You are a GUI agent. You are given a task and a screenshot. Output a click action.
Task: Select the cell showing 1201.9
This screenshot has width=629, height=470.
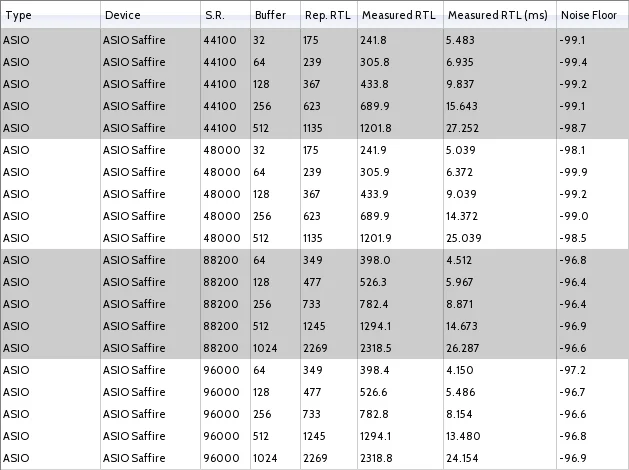379,238
